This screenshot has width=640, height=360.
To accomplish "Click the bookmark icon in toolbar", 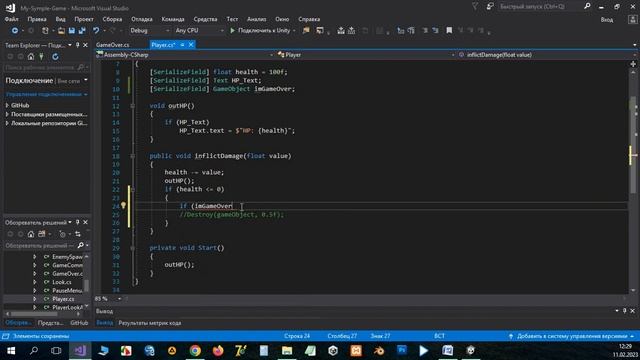I will 449,31.
